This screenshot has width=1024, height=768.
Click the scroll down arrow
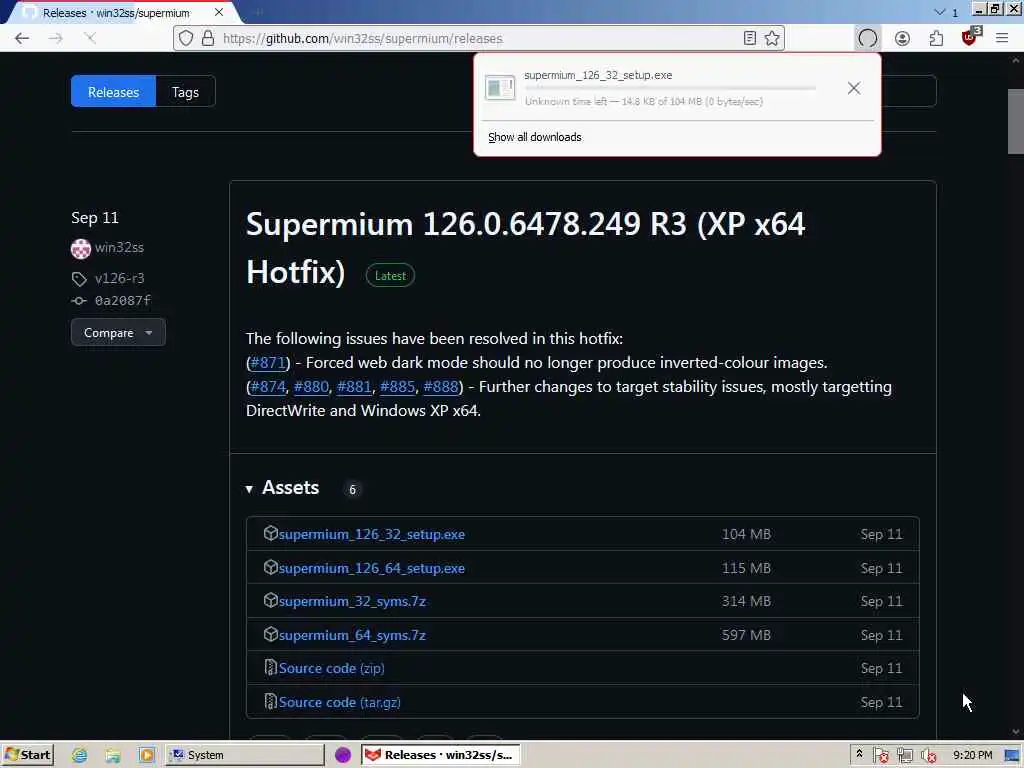point(1016,732)
